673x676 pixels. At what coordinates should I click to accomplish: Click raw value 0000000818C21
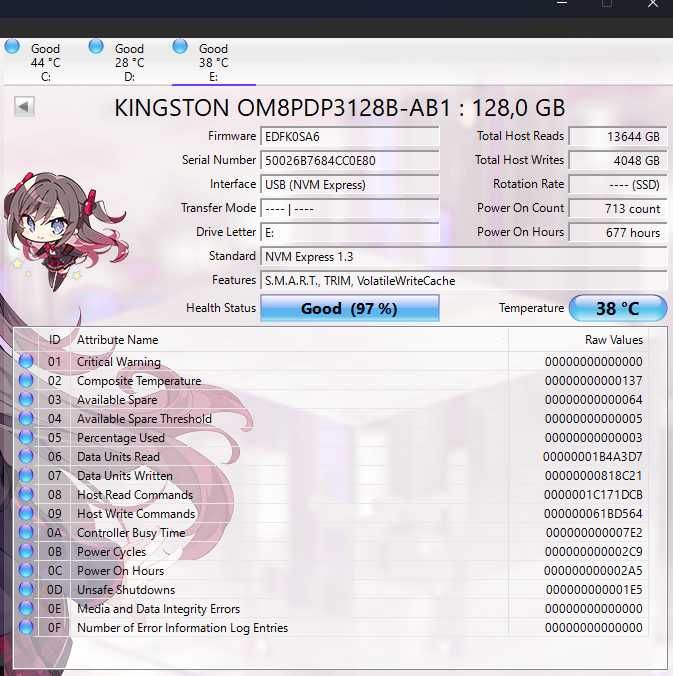[x=594, y=476]
